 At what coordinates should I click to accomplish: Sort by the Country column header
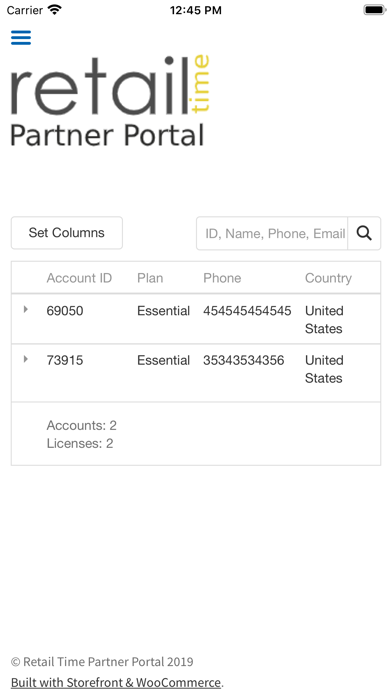[x=328, y=278]
